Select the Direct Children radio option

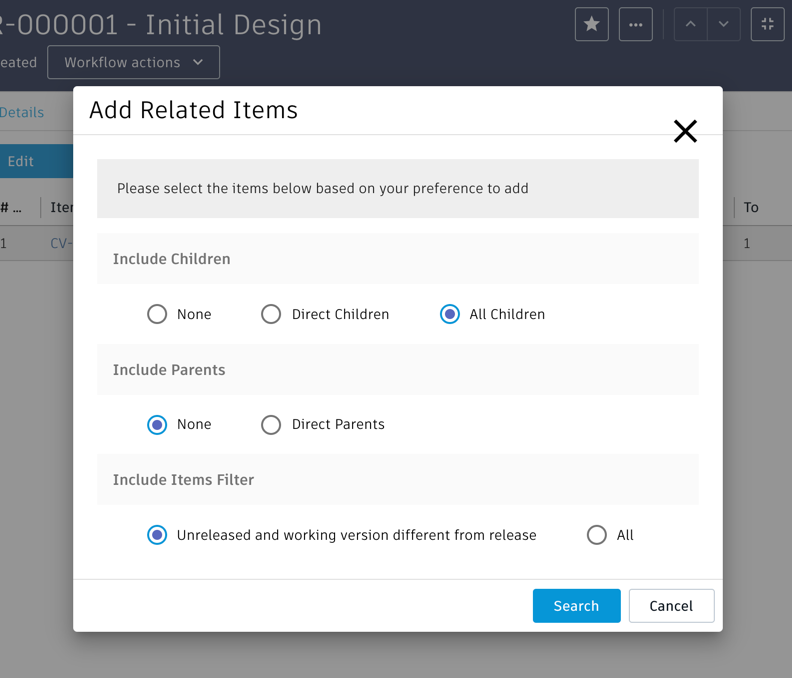coord(271,314)
